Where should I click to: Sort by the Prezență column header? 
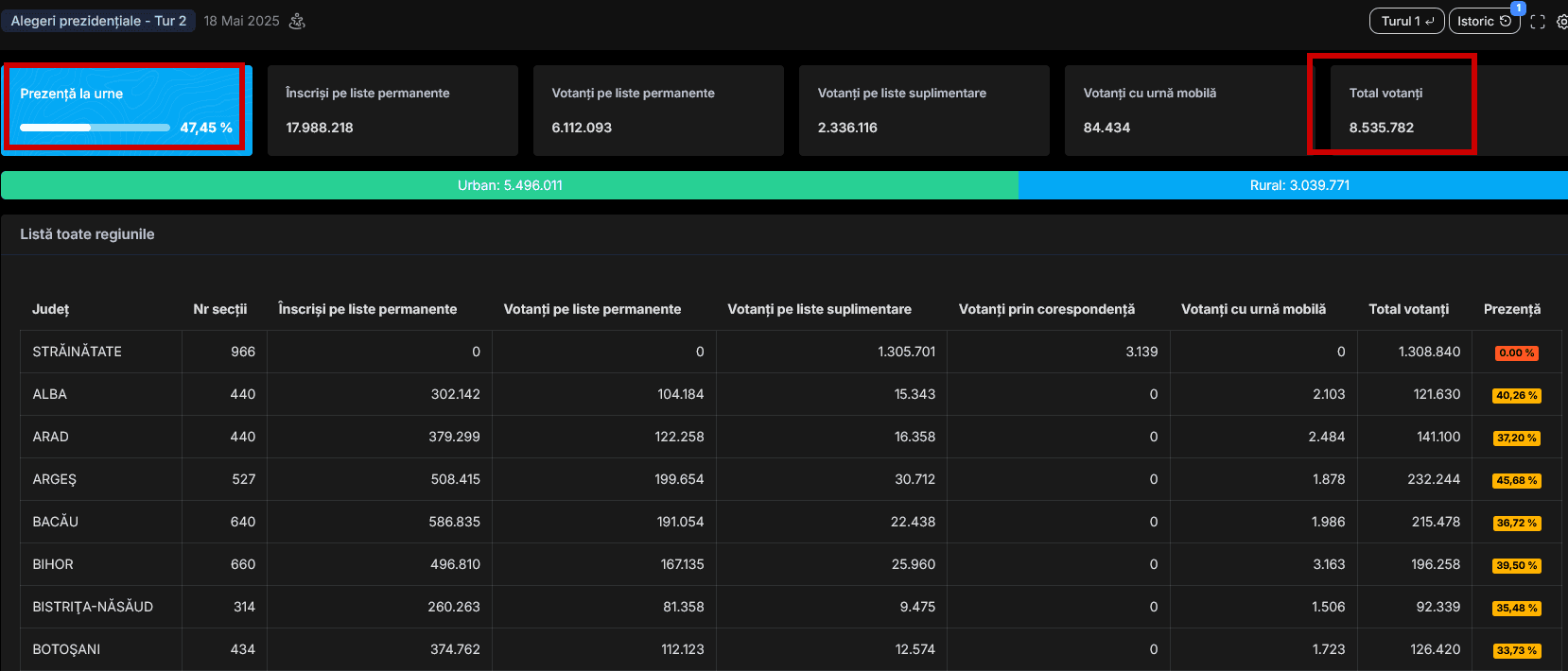click(1511, 309)
